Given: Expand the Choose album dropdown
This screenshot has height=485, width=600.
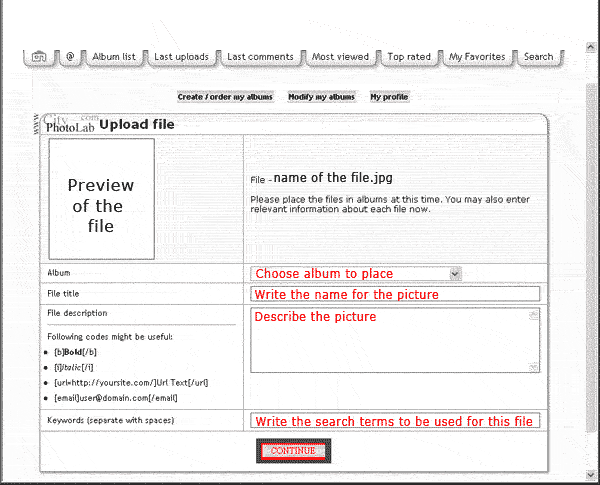Looking at the screenshot, I should (x=348, y=273).
